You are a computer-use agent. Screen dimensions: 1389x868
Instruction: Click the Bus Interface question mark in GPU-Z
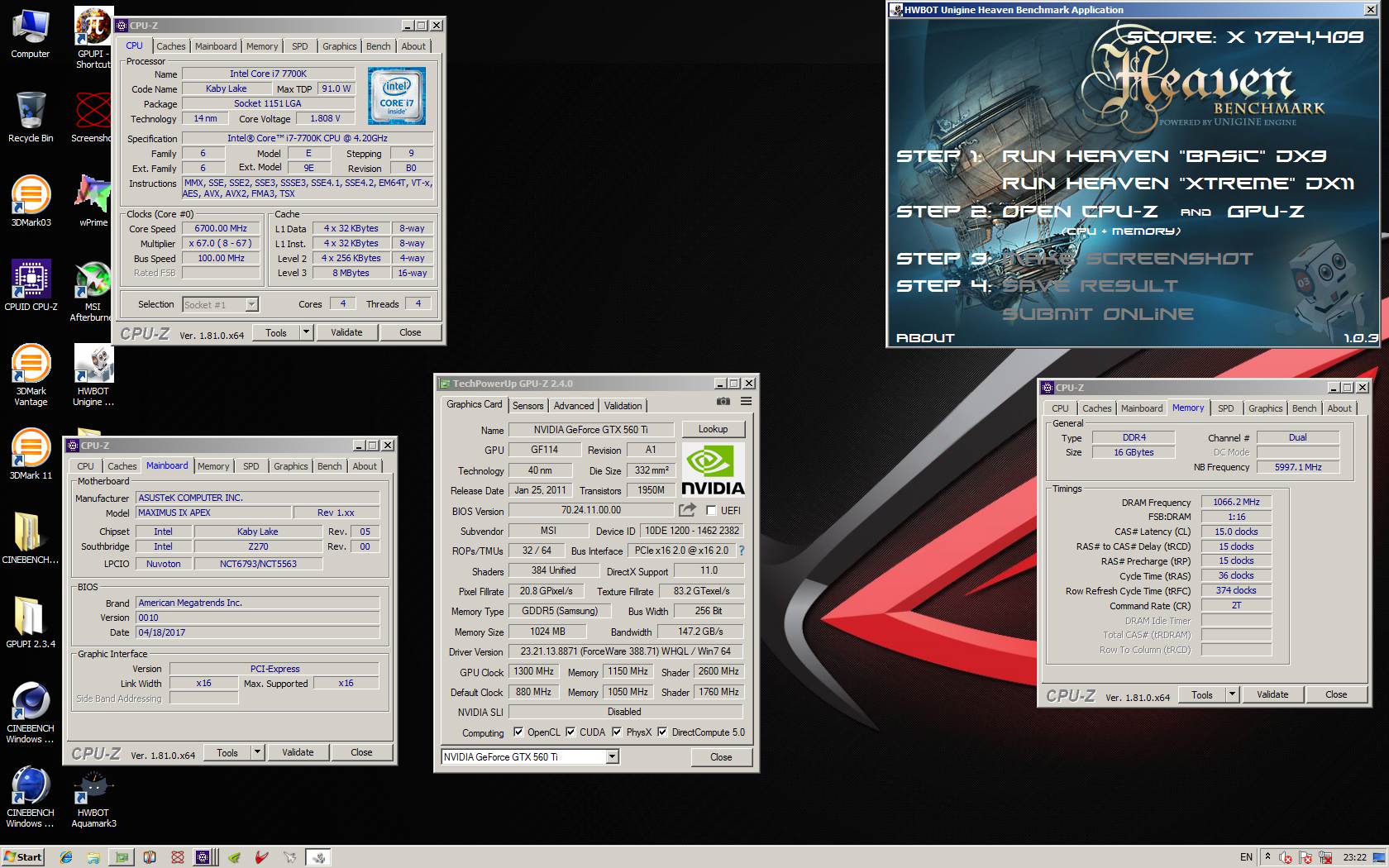pos(741,551)
